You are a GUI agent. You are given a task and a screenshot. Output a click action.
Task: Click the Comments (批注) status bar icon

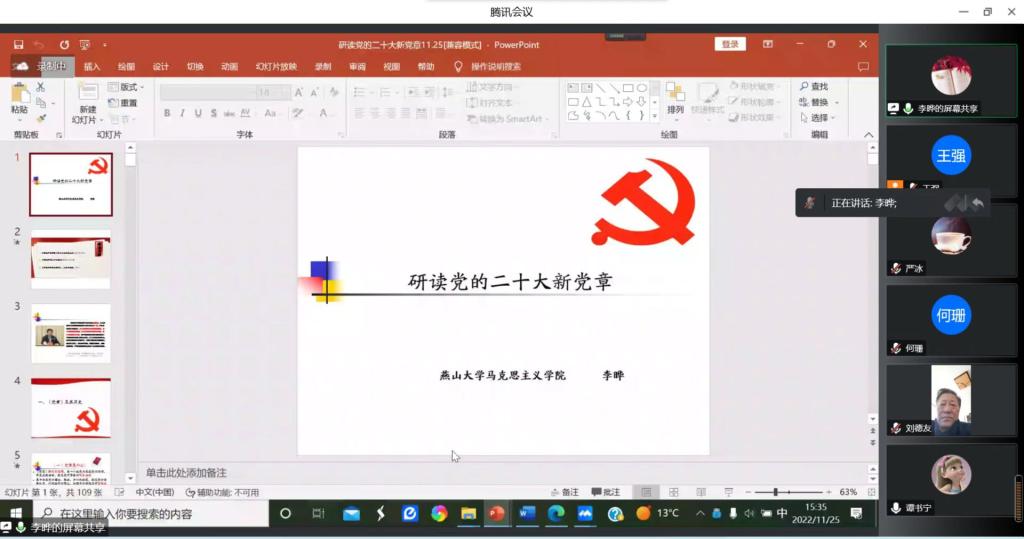coord(605,492)
